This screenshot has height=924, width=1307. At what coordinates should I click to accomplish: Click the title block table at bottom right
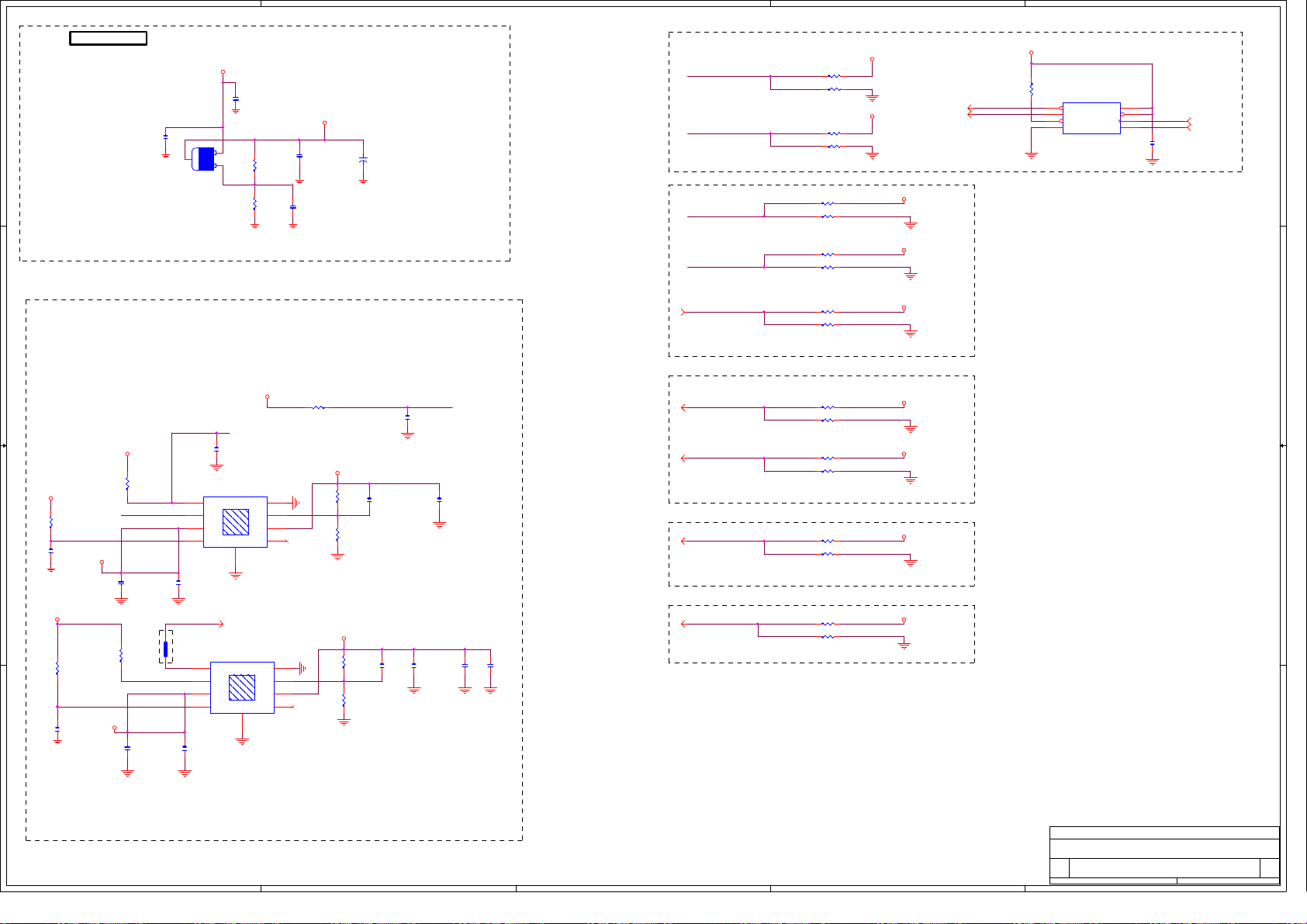(1164, 855)
